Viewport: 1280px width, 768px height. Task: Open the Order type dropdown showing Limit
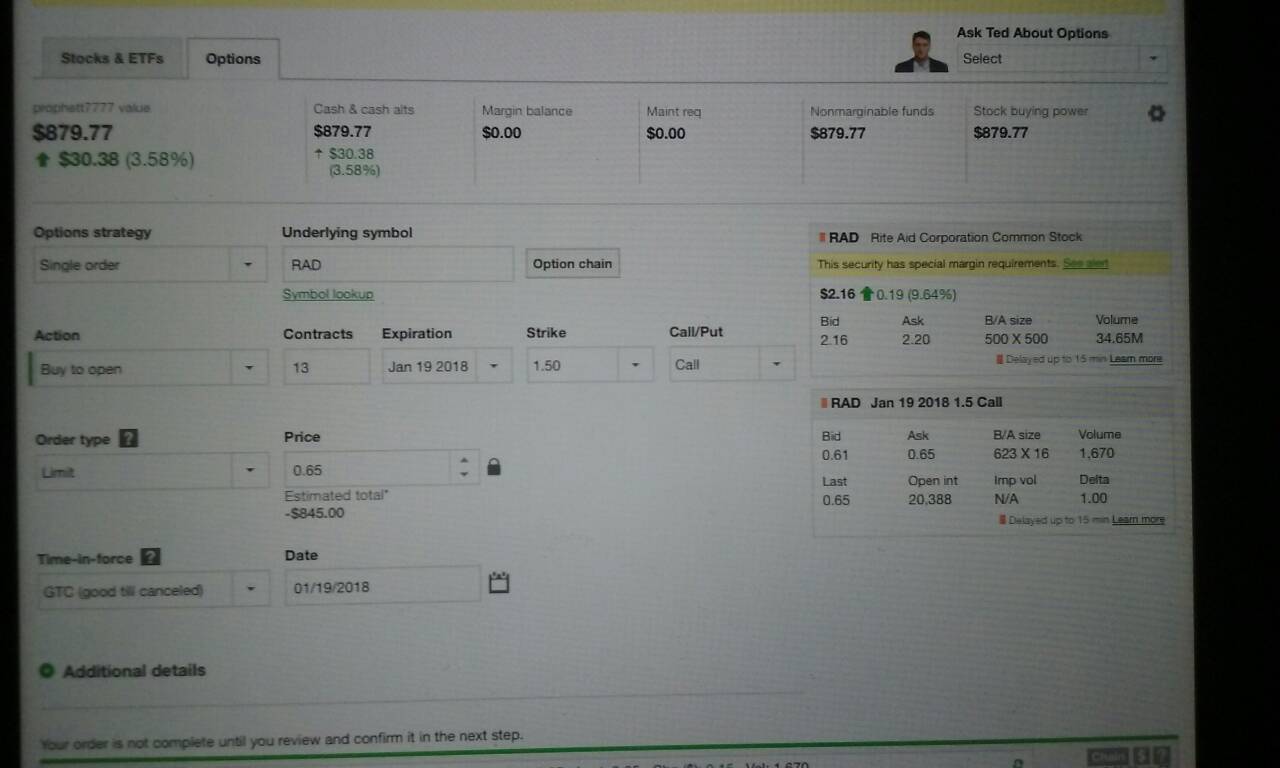[x=152, y=471]
